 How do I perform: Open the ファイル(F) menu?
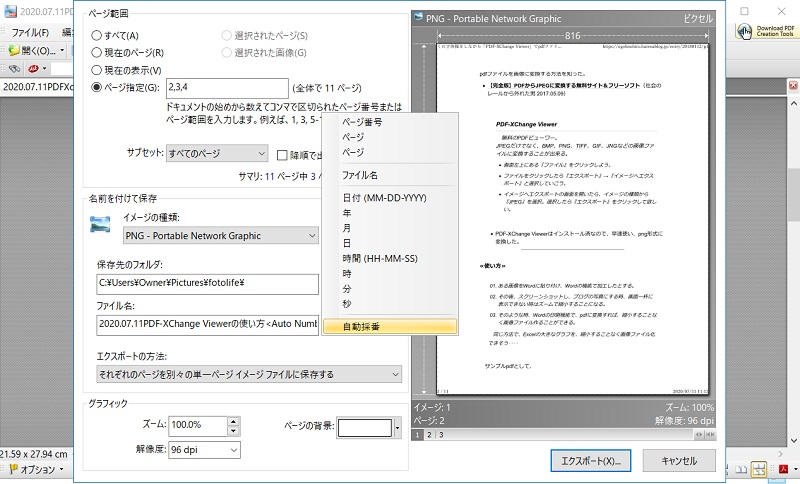30,33
